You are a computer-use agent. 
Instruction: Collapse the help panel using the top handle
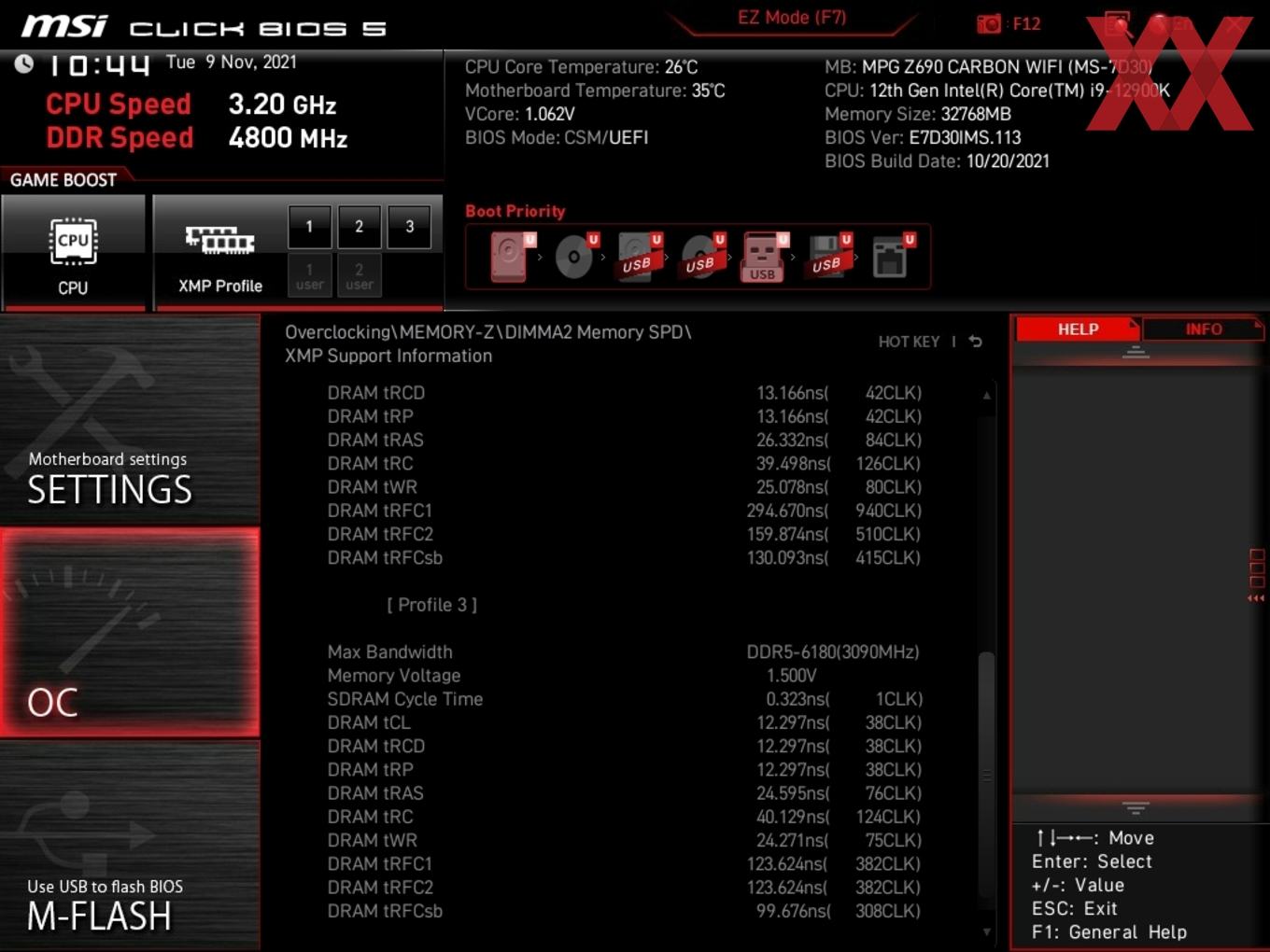click(1136, 353)
